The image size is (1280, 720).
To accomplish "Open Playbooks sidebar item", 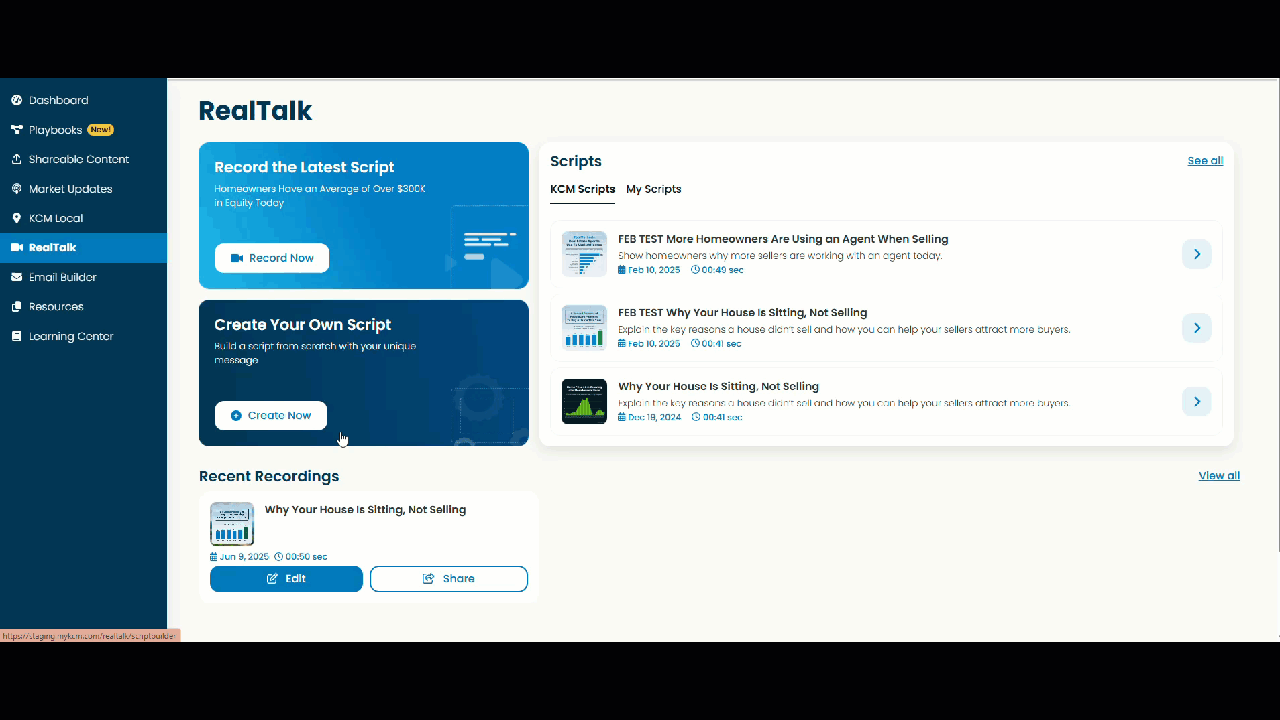I will point(83,130).
